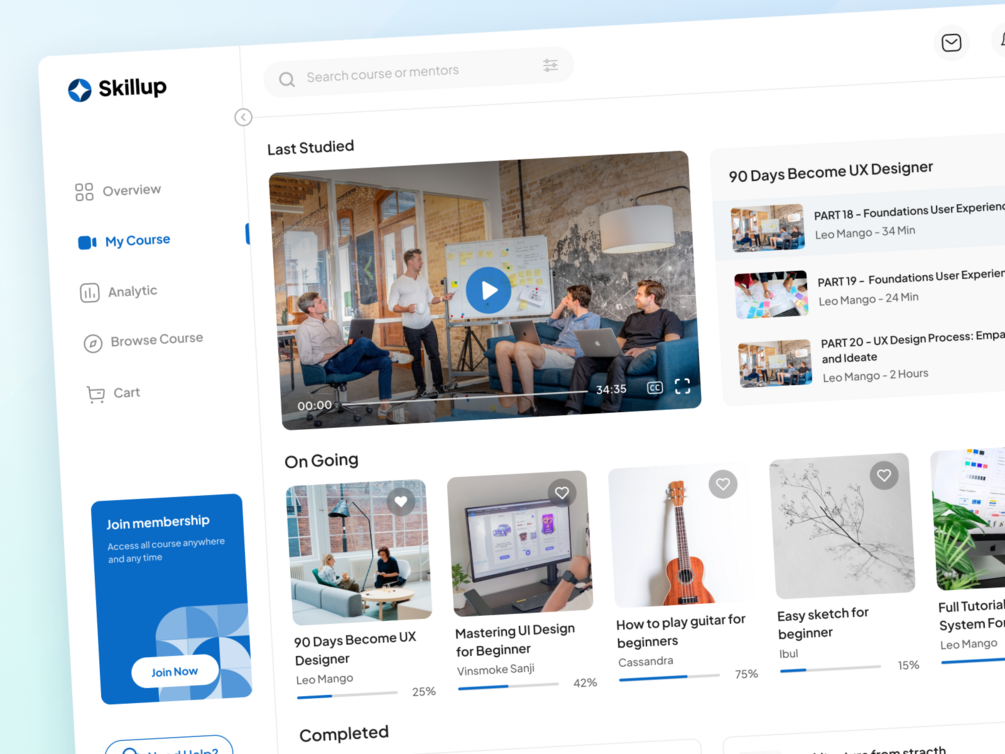
Task: Click the 25% progress bar
Action: 347,694
